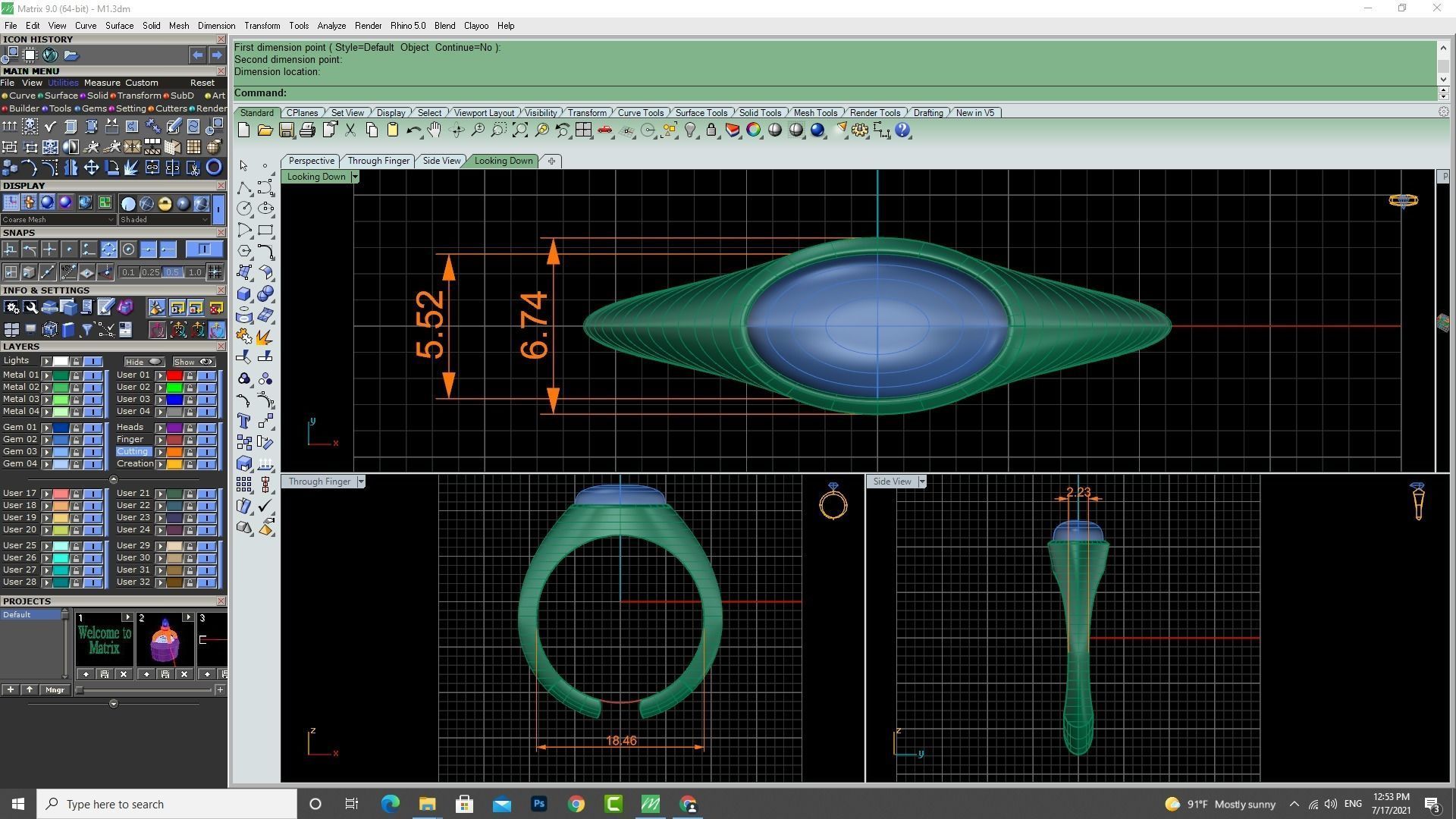Click the Save file icon
1456x819 pixels.
286,130
